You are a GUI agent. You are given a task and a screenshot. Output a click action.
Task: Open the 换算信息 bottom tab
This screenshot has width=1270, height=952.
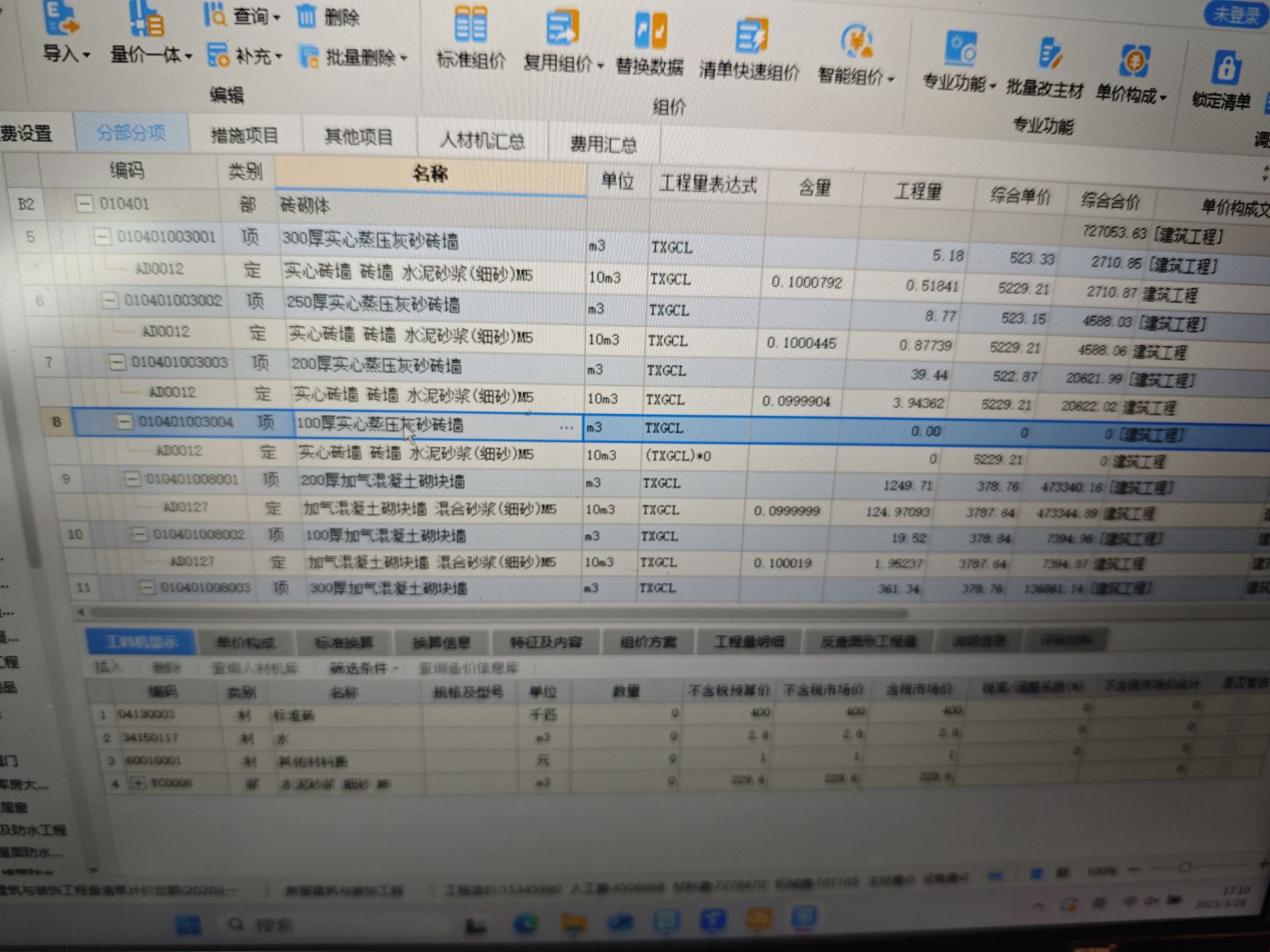point(441,642)
